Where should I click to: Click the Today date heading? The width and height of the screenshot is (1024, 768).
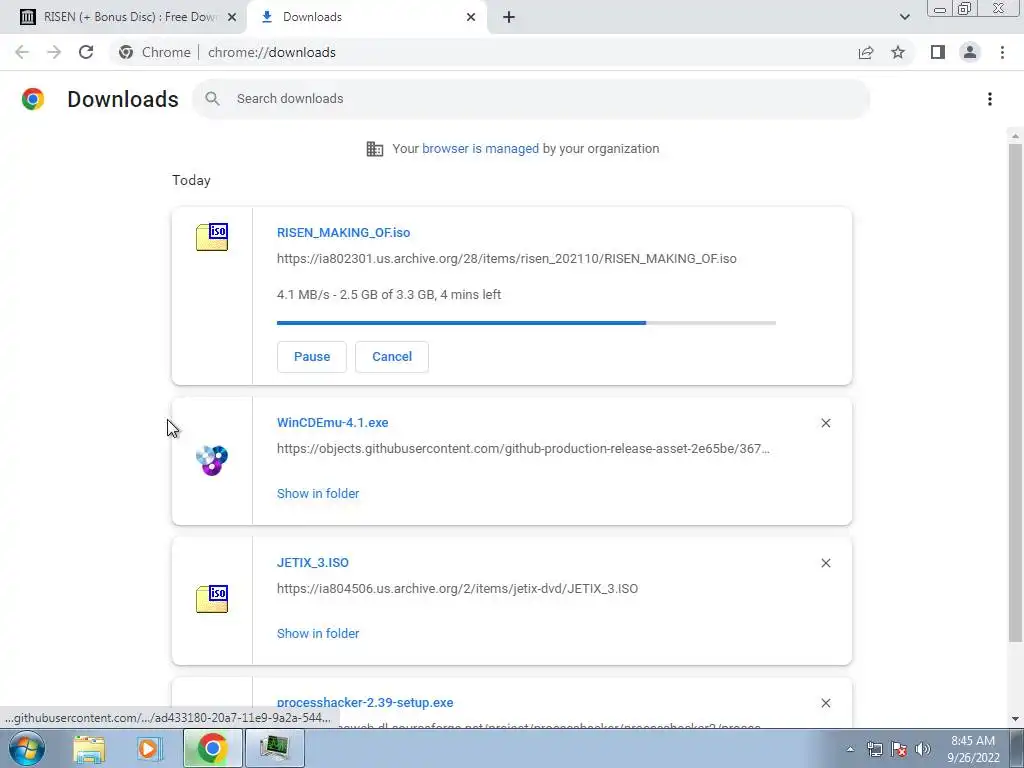(x=191, y=180)
